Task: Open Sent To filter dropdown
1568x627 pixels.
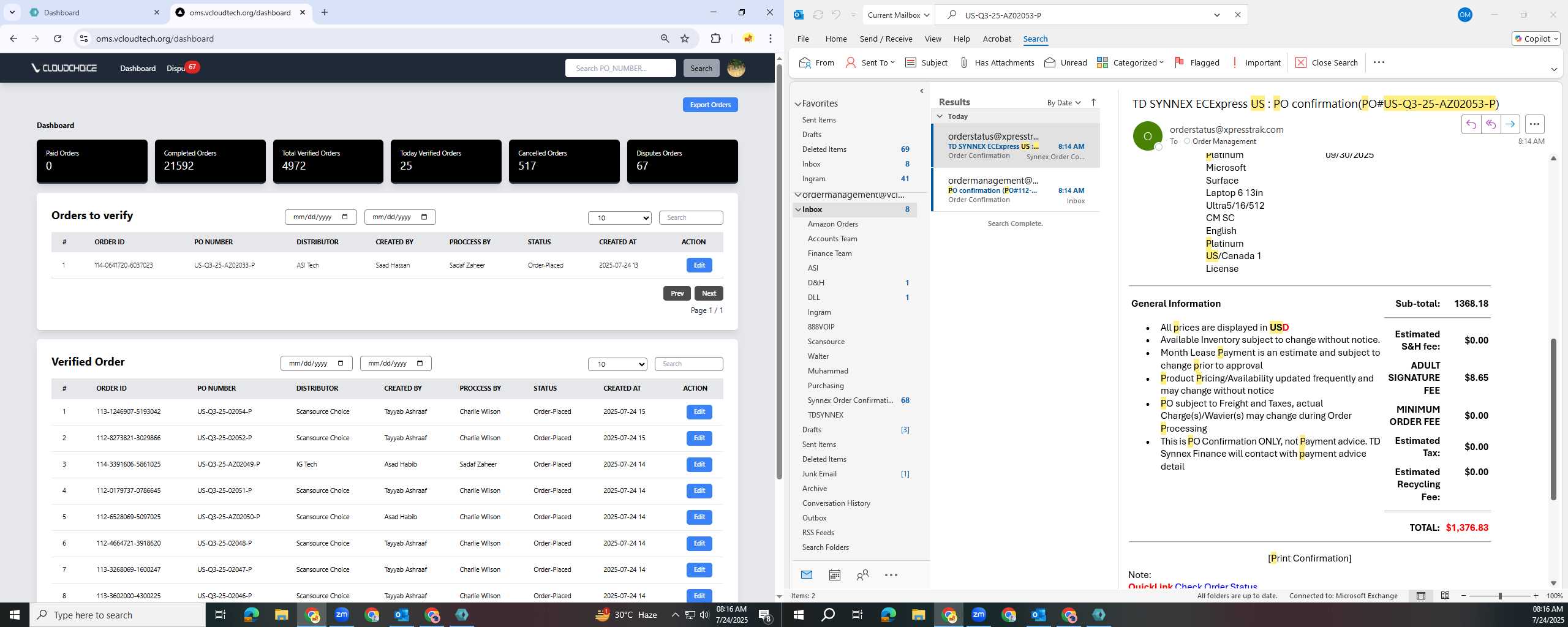Action: [x=870, y=62]
